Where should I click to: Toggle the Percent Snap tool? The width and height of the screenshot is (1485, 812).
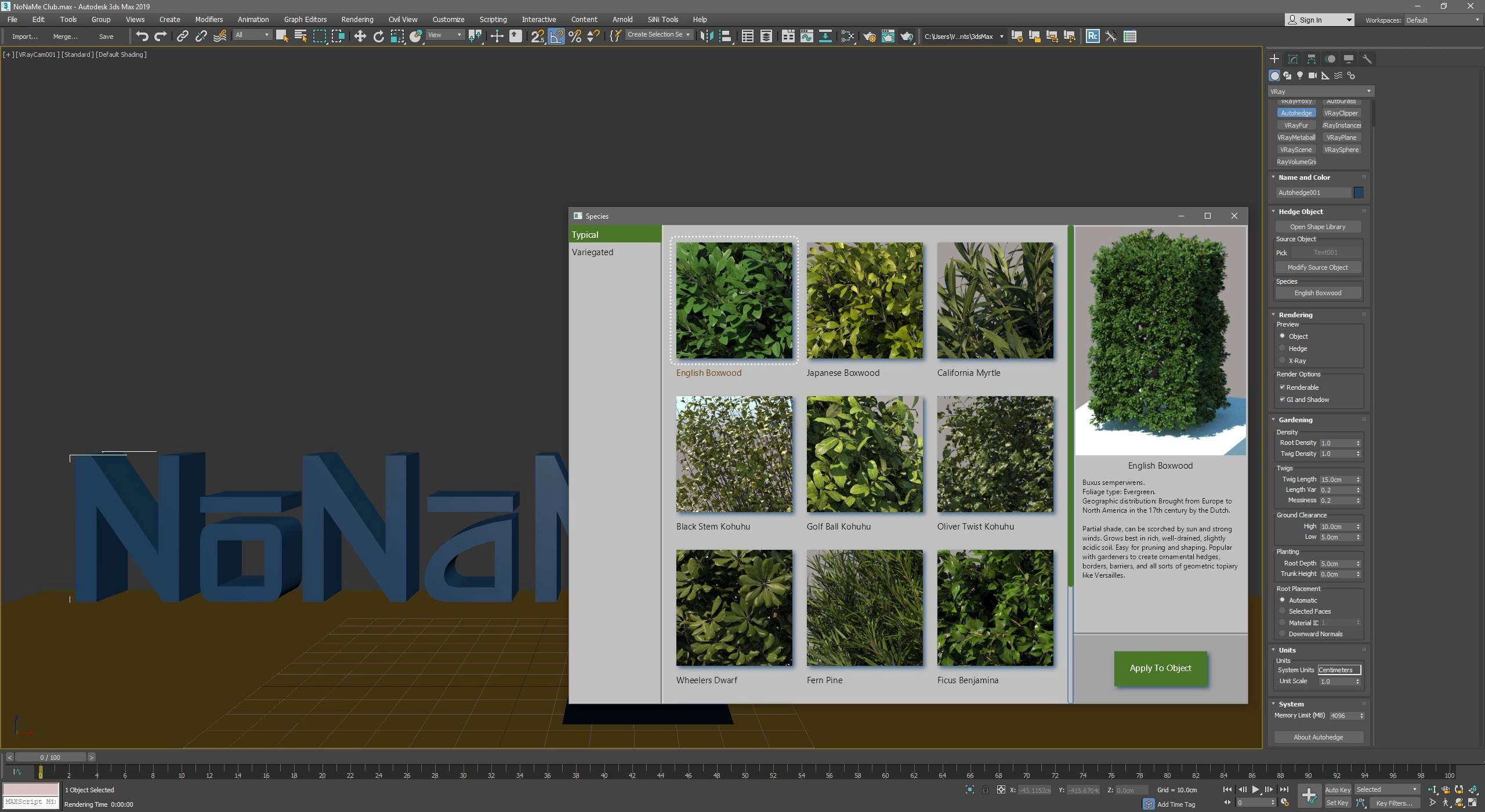coord(575,36)
